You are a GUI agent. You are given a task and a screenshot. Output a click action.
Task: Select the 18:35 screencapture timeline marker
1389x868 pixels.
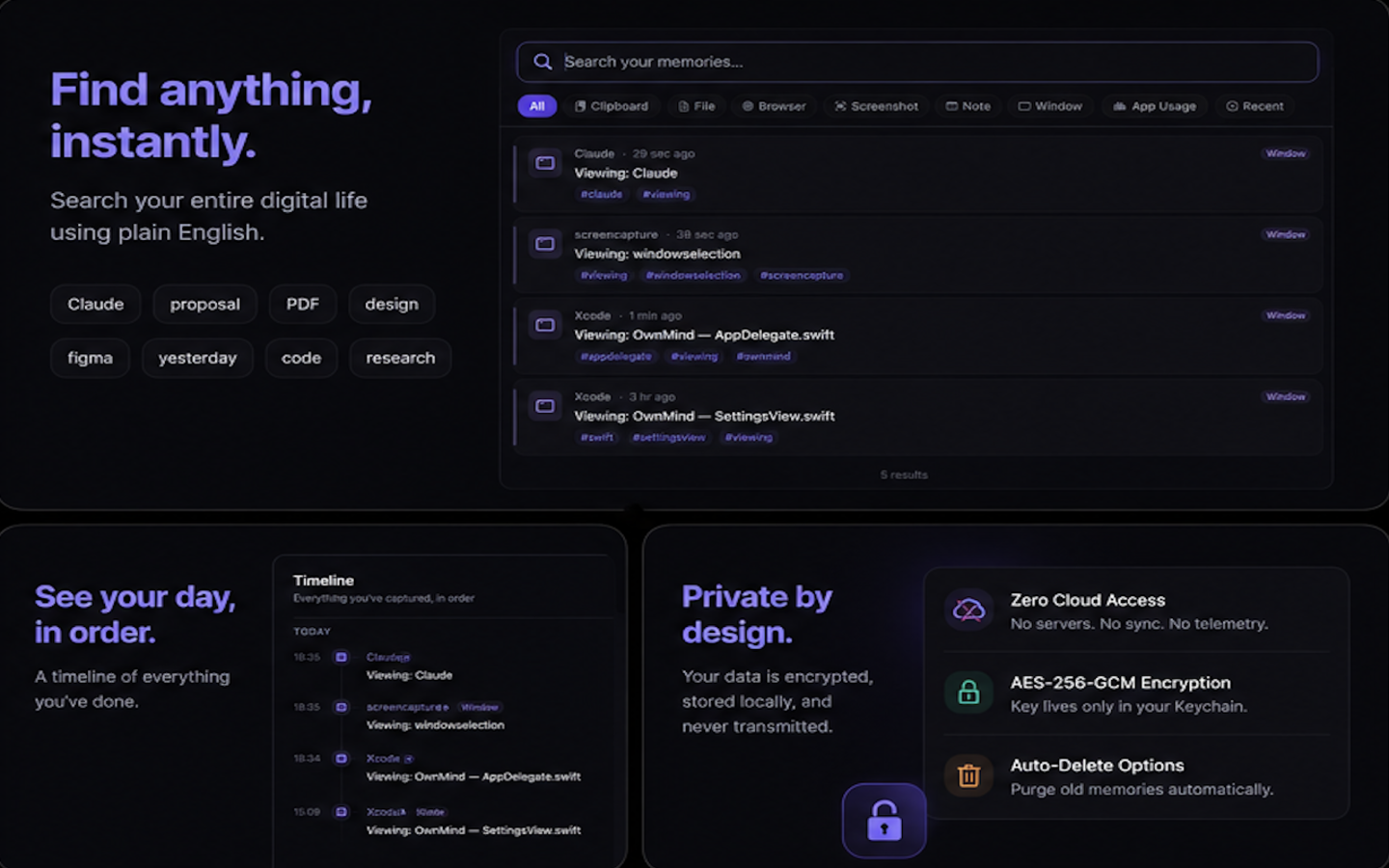(x=340, y=707)
